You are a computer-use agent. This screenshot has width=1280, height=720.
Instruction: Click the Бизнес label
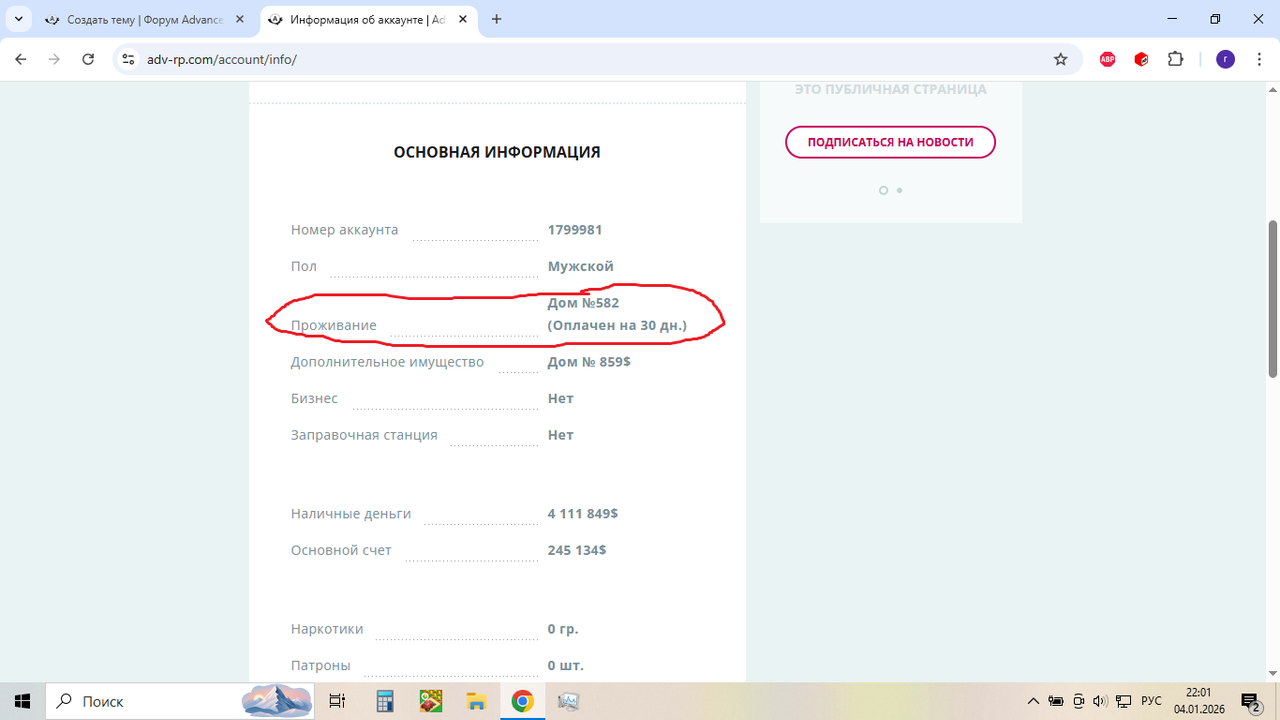coord(314,398)
